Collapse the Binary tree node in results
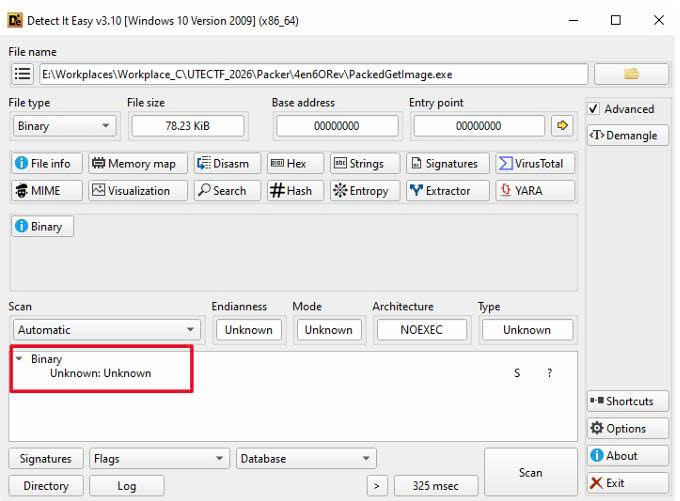This screenshot has height=501, width=680. [x=19, y=359]
